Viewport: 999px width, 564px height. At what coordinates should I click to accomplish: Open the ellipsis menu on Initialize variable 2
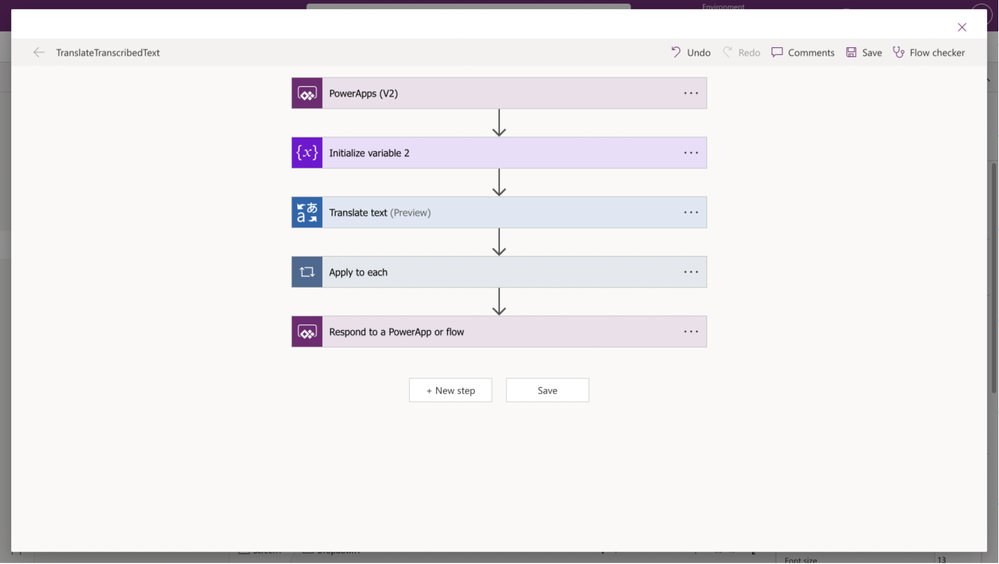tap(691, 153)
